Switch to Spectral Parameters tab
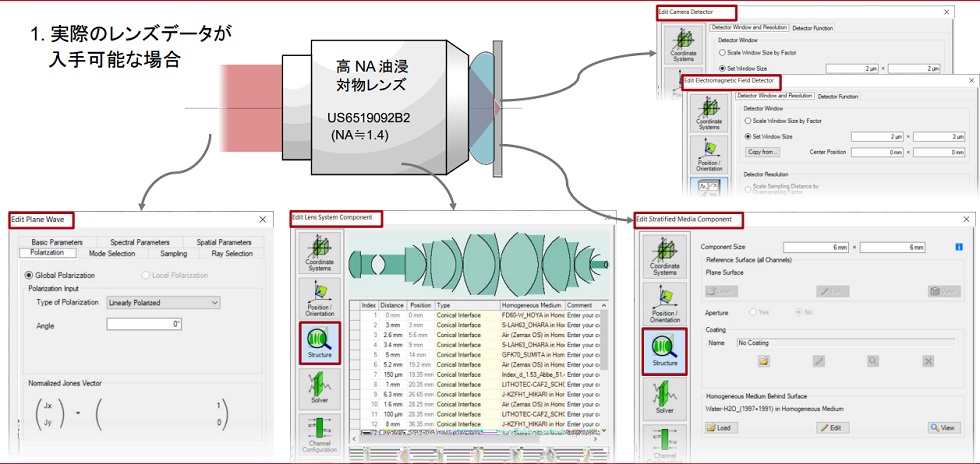 pos(139,242)
